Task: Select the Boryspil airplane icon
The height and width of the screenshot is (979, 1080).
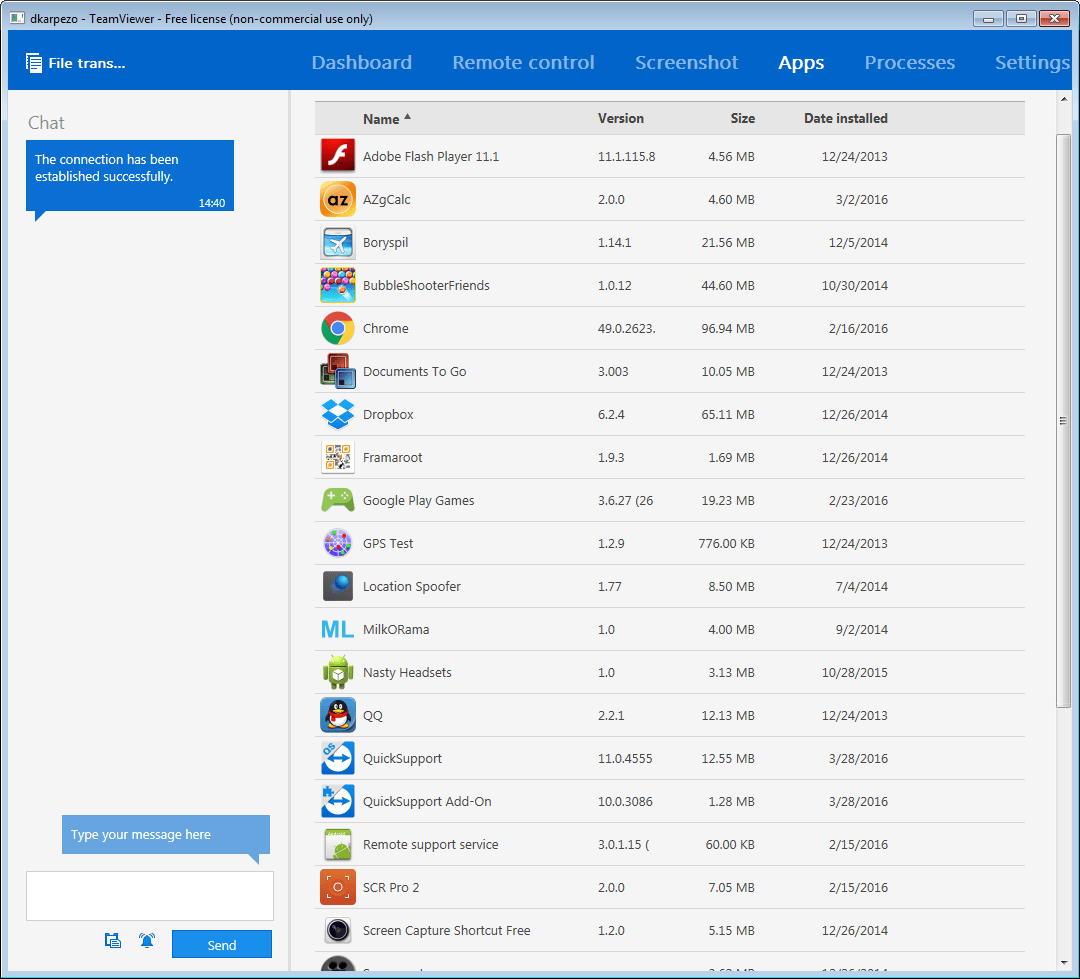Action: 338,243
